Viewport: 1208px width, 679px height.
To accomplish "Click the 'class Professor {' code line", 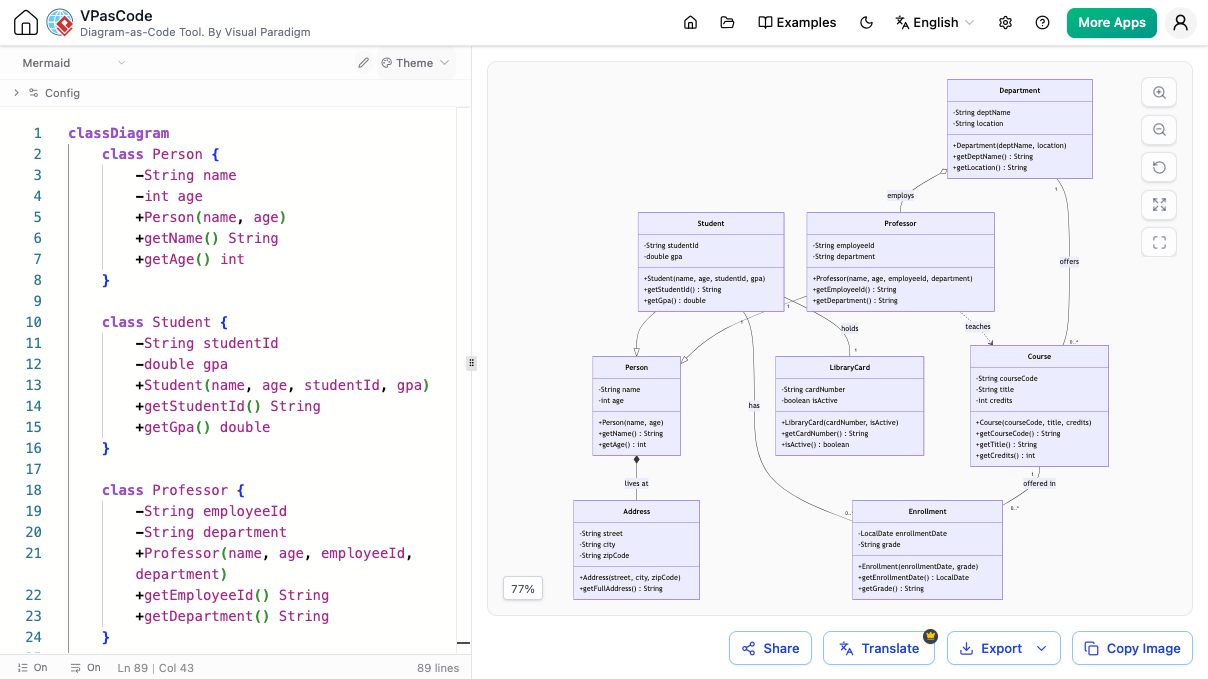I will pyautogui.click(x=173, y=490).
